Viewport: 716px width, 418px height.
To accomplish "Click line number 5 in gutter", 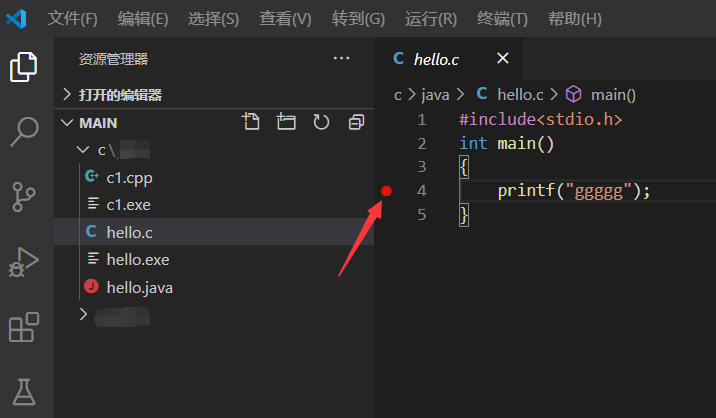I will pyautogui.click(x=421, y=215).
